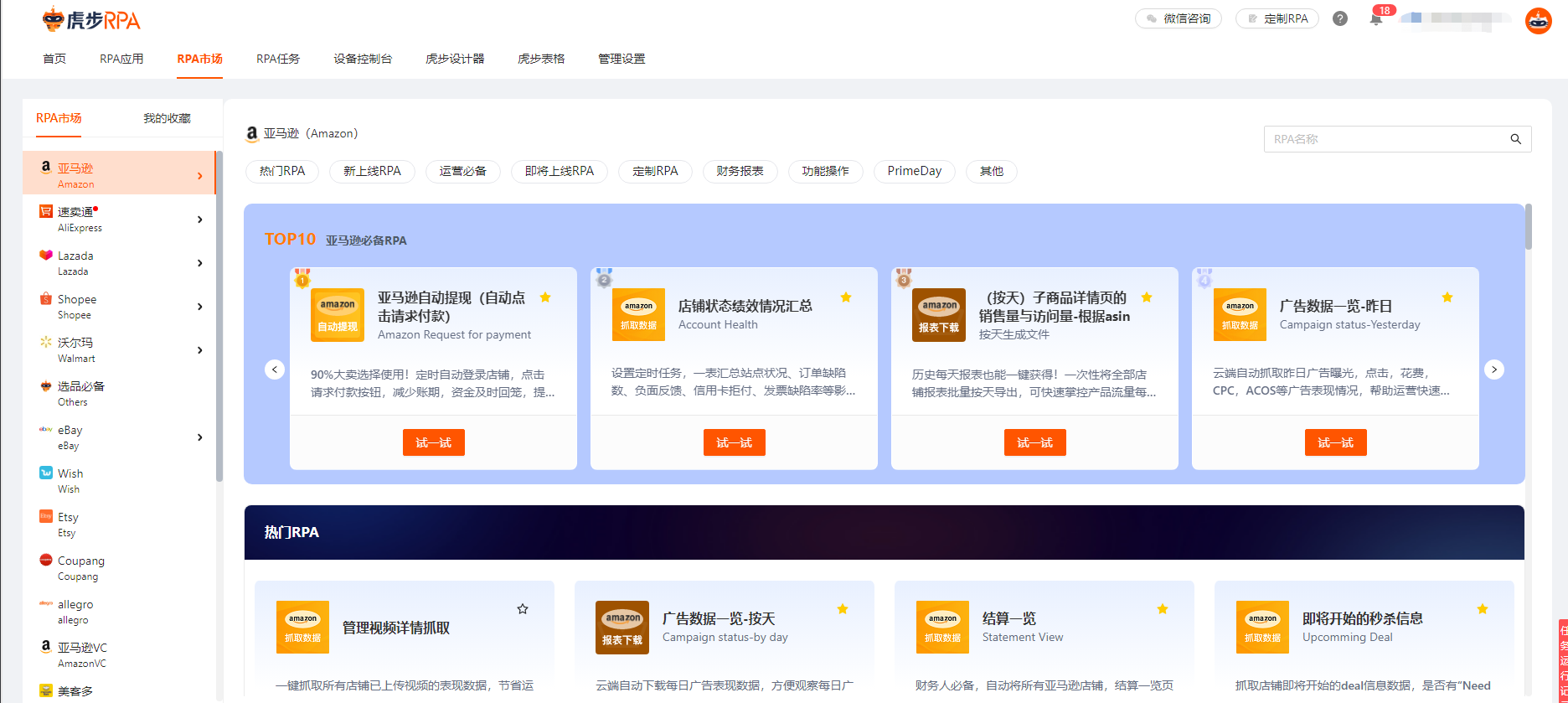Click the sidebar vertical scrollbar
Screen dimensions: 1568x703
(219, 316)
